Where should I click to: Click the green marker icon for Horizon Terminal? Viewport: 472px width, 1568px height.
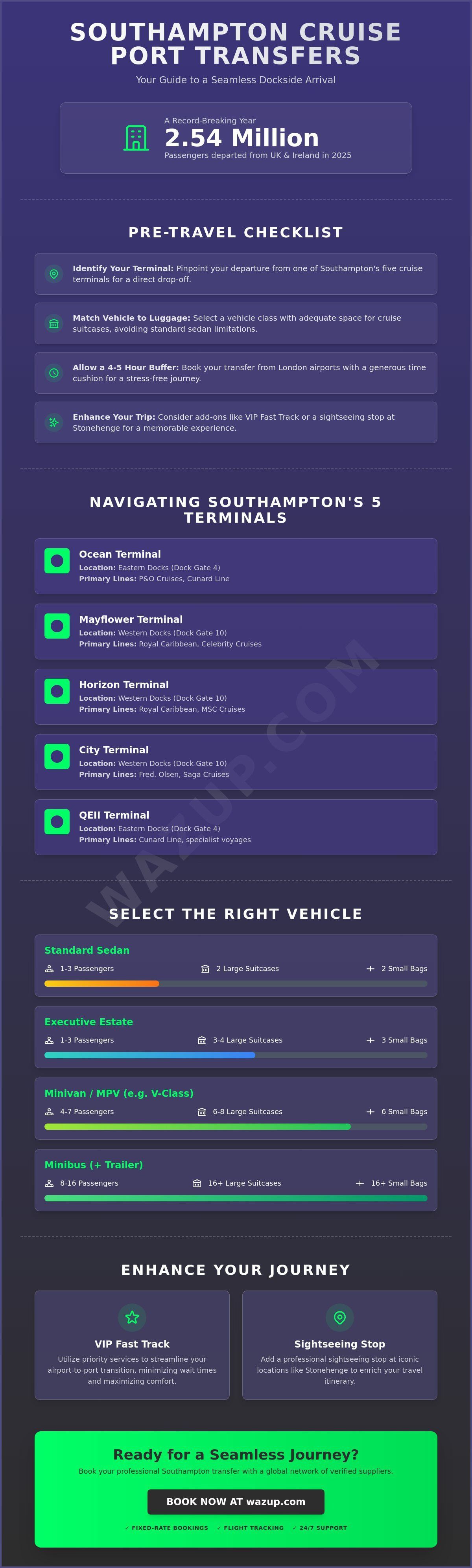(x=57, y=691)
